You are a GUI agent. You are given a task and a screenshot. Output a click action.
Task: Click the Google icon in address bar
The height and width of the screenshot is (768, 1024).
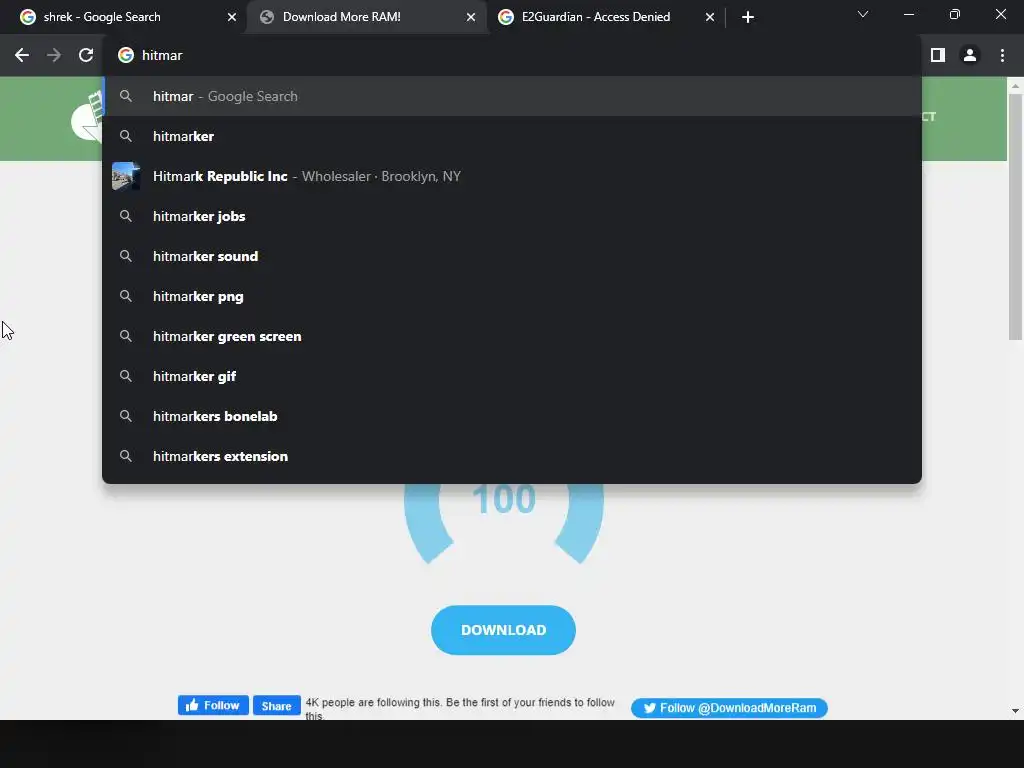[125, 56]
